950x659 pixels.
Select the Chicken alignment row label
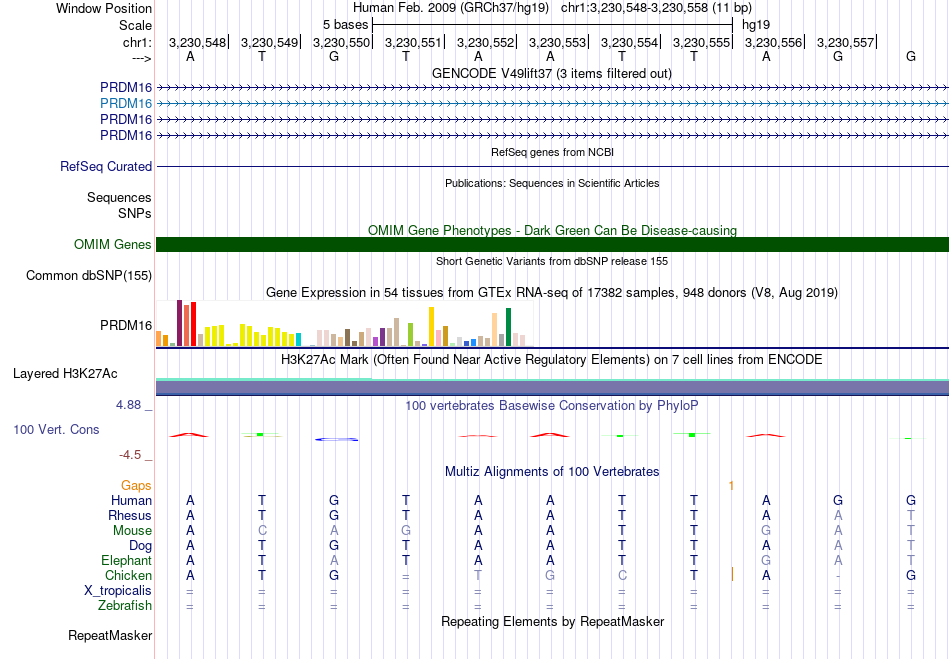point(128,575)
